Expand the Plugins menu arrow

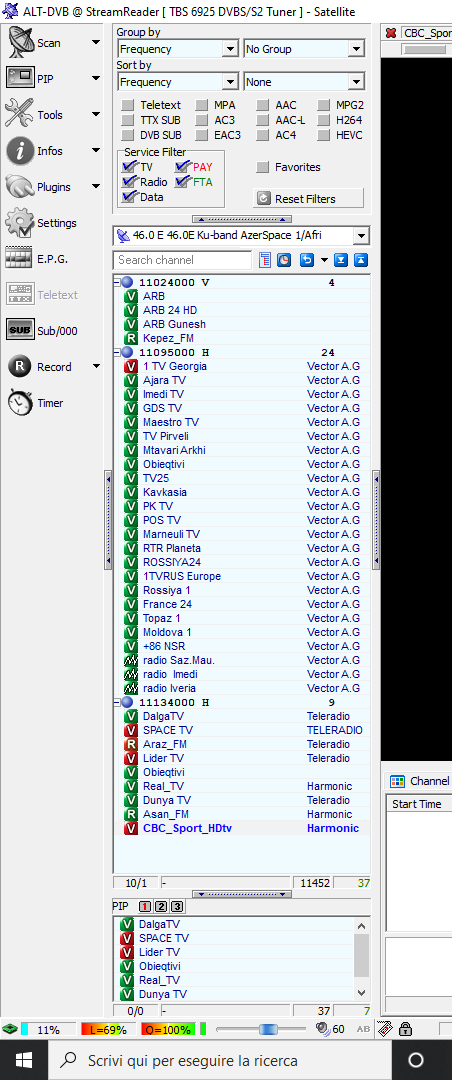point(96,187)
